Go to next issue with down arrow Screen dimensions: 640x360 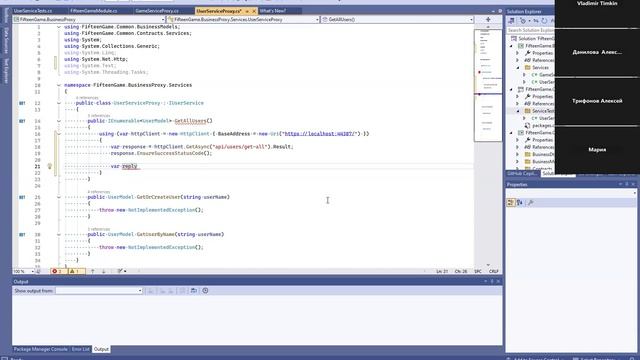coord(104,271)
